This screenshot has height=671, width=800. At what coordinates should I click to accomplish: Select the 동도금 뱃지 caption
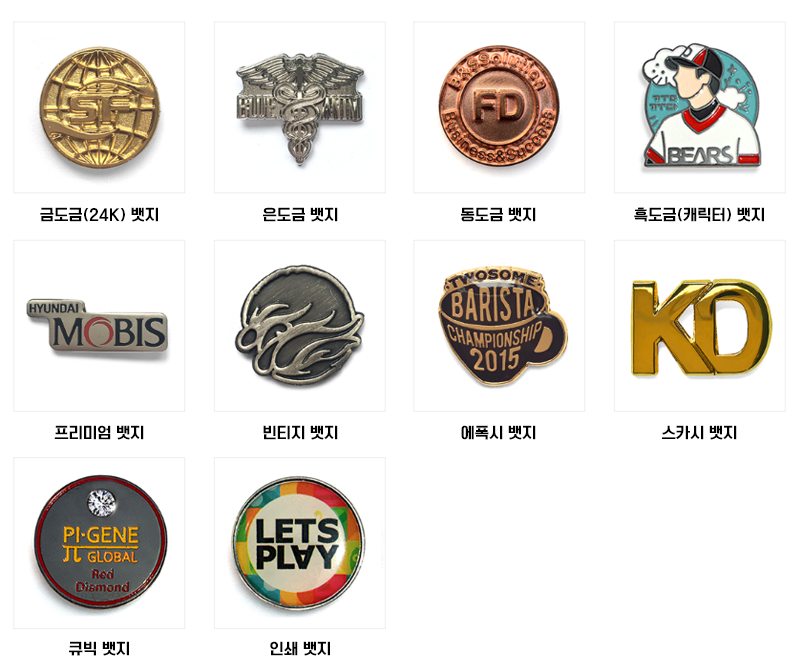point(498,214)
